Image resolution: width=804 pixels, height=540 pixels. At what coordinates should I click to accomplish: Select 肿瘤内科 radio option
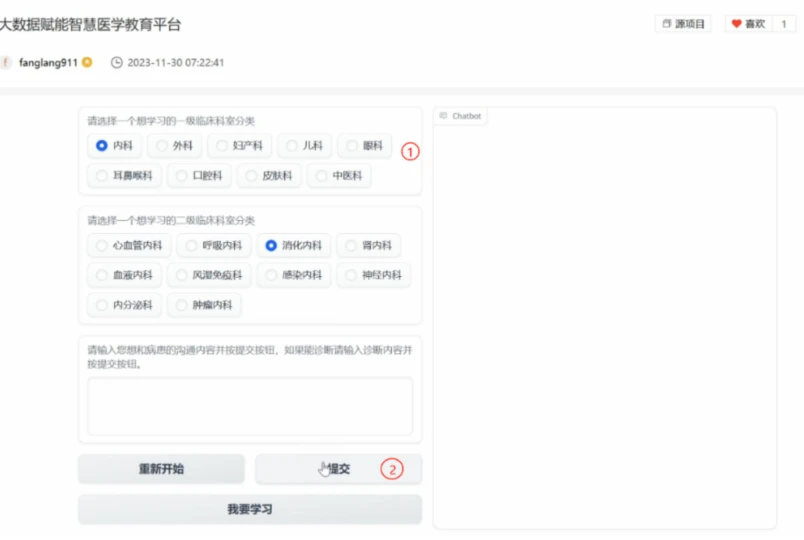(204, 305)
